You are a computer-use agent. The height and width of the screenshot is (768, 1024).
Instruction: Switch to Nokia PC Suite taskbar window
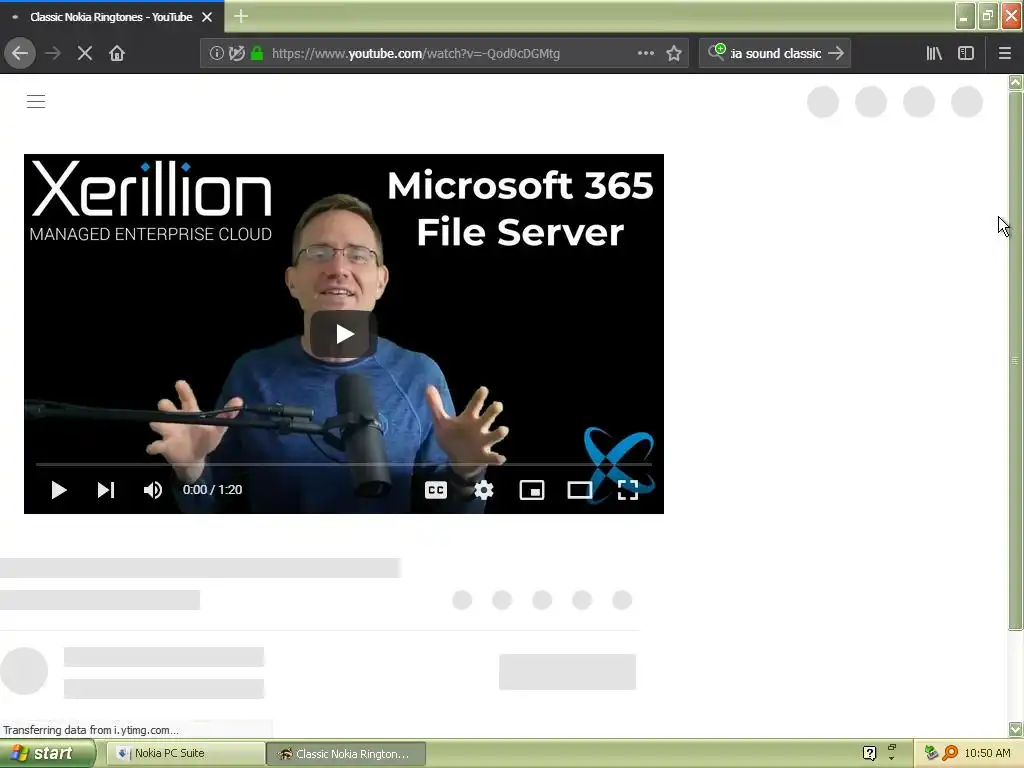coord(186,754)
